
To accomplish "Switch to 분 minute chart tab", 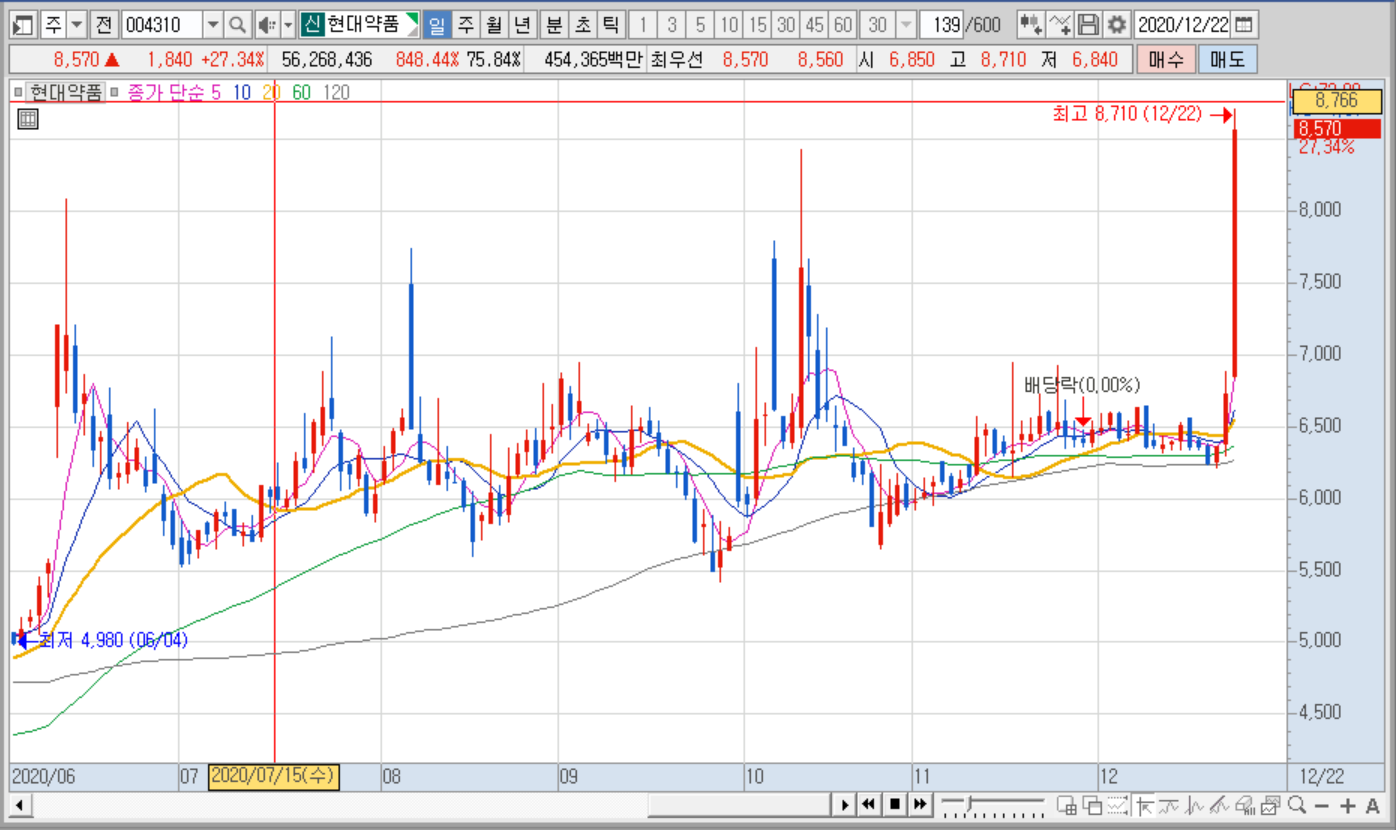I will (555, 25).
